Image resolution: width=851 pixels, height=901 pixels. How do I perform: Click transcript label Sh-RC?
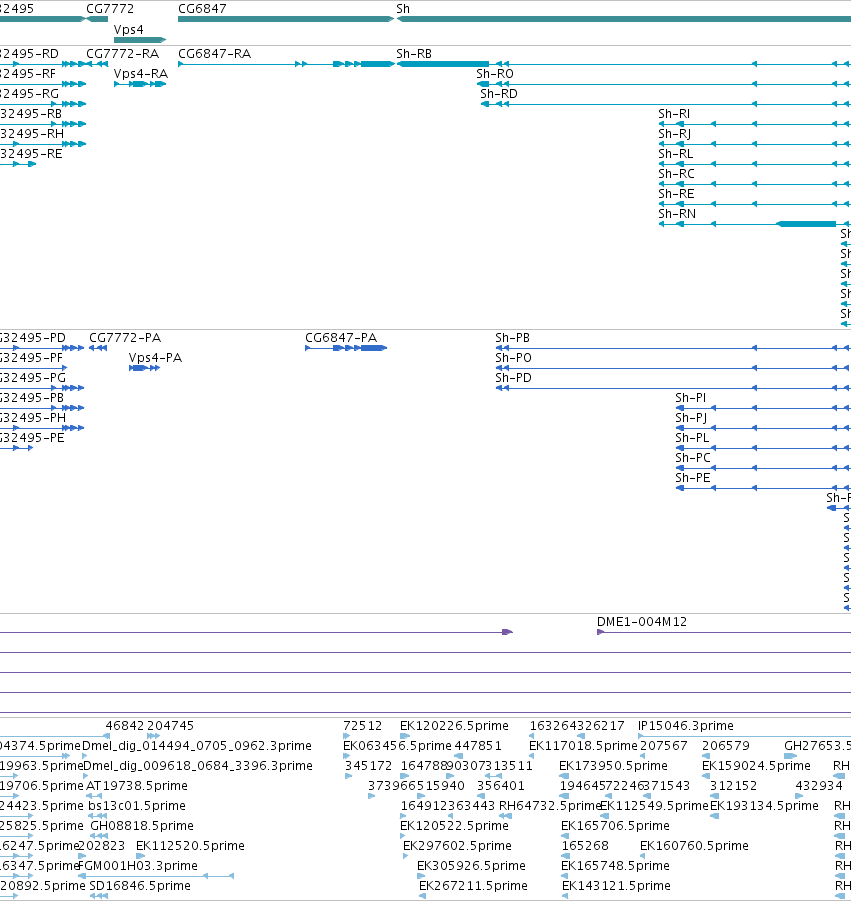coord(676,174)
